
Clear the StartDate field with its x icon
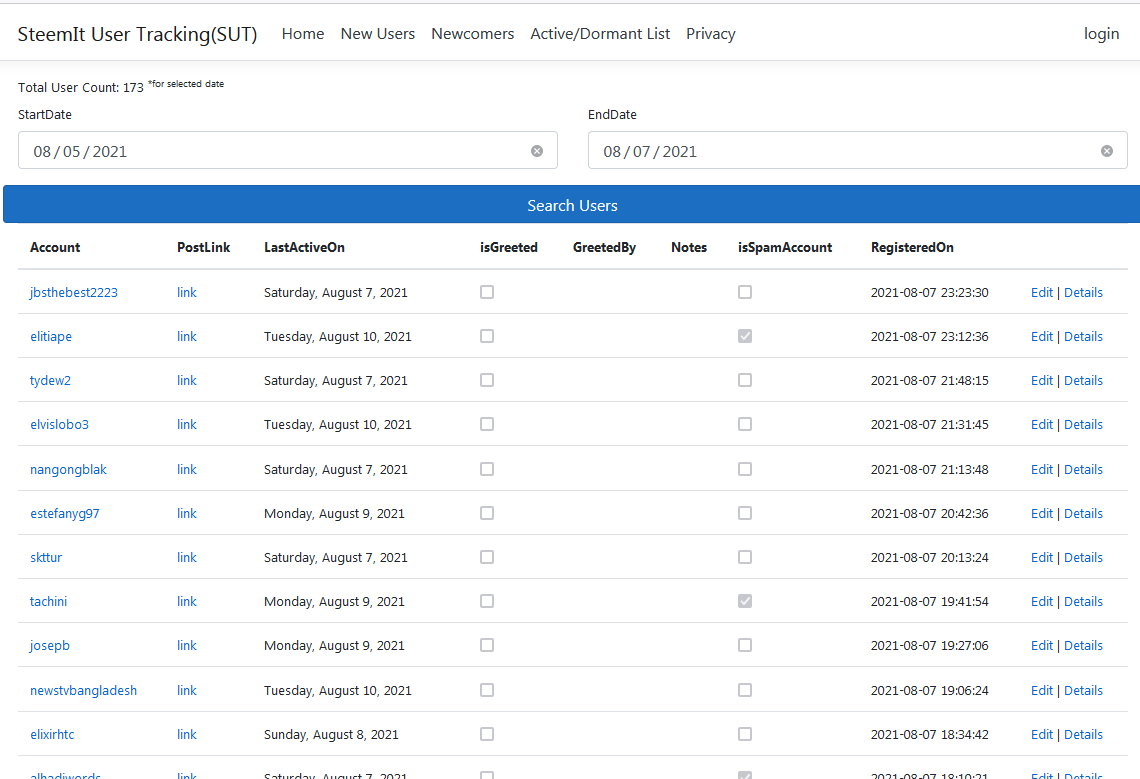pyautogui.click(x=537, y=151)
